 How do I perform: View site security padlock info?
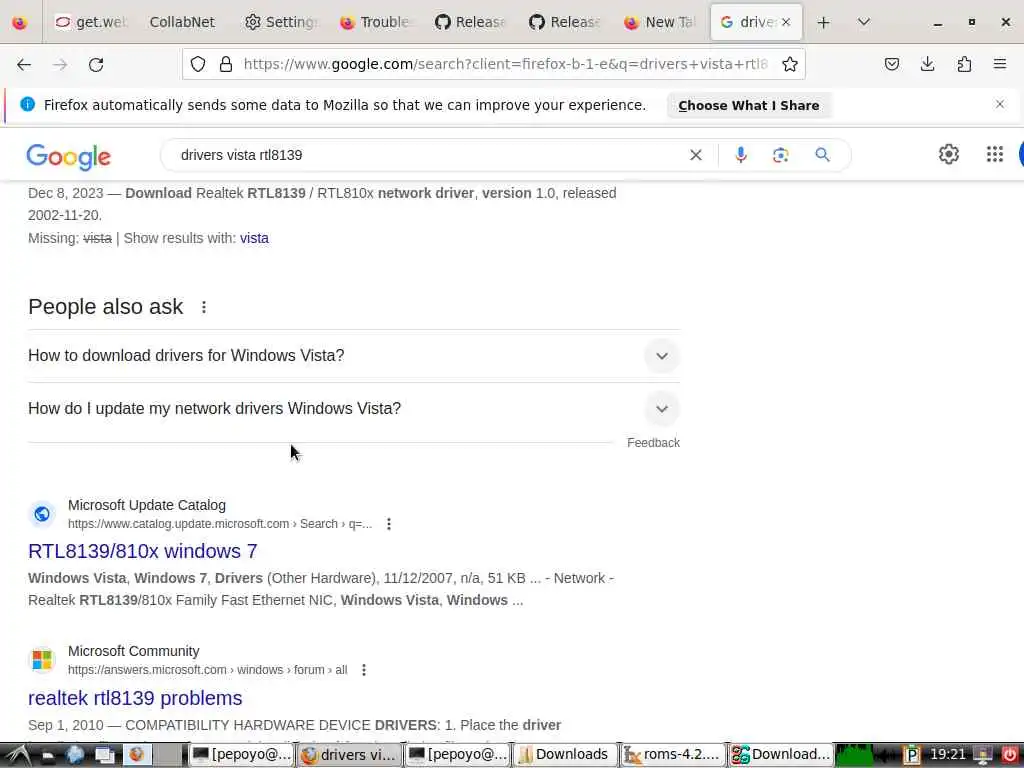[226, 64]
